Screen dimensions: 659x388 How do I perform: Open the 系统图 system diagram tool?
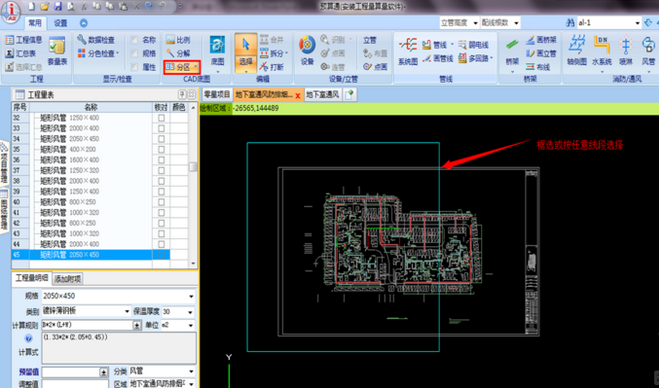pyautogui.click(x=408, y=51)
